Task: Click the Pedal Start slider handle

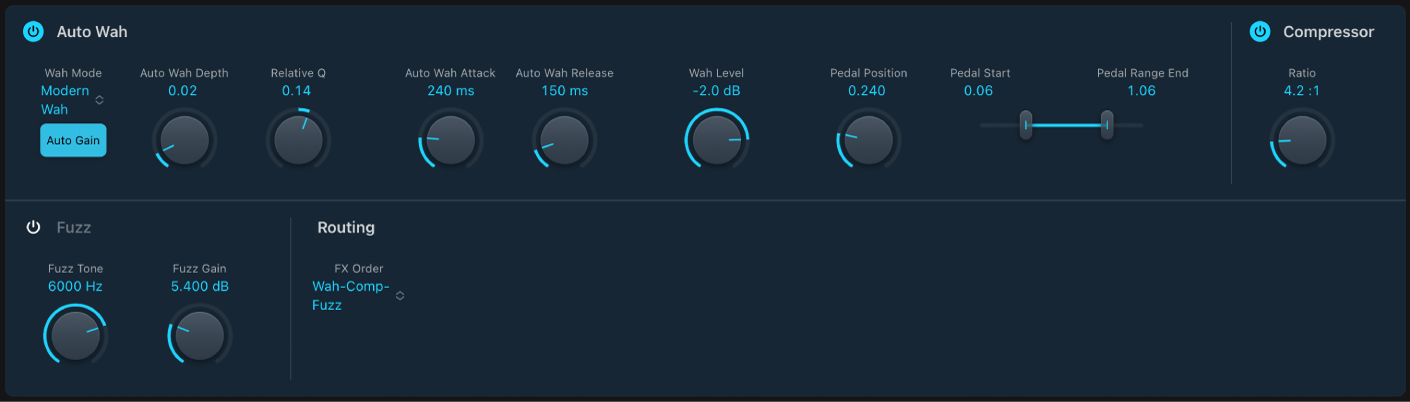Action: point(1025,125)
